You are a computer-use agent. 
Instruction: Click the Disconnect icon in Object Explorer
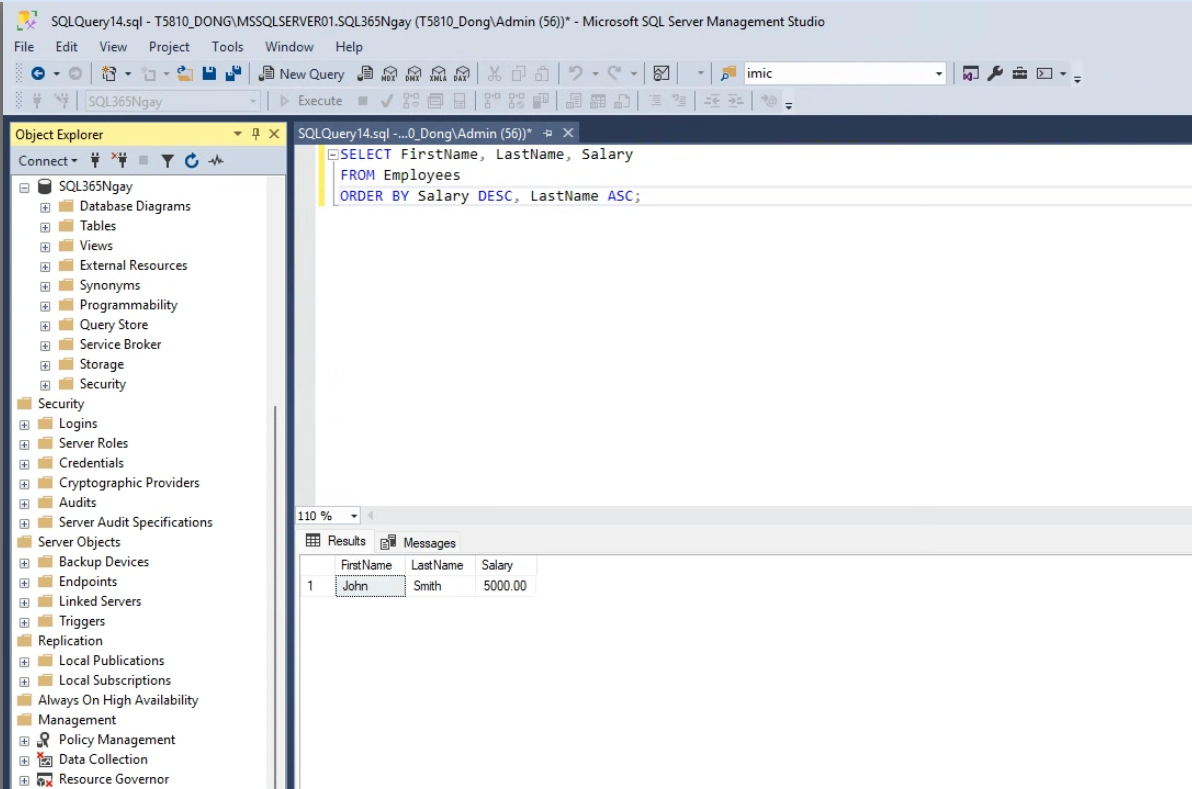pos(119,161)
